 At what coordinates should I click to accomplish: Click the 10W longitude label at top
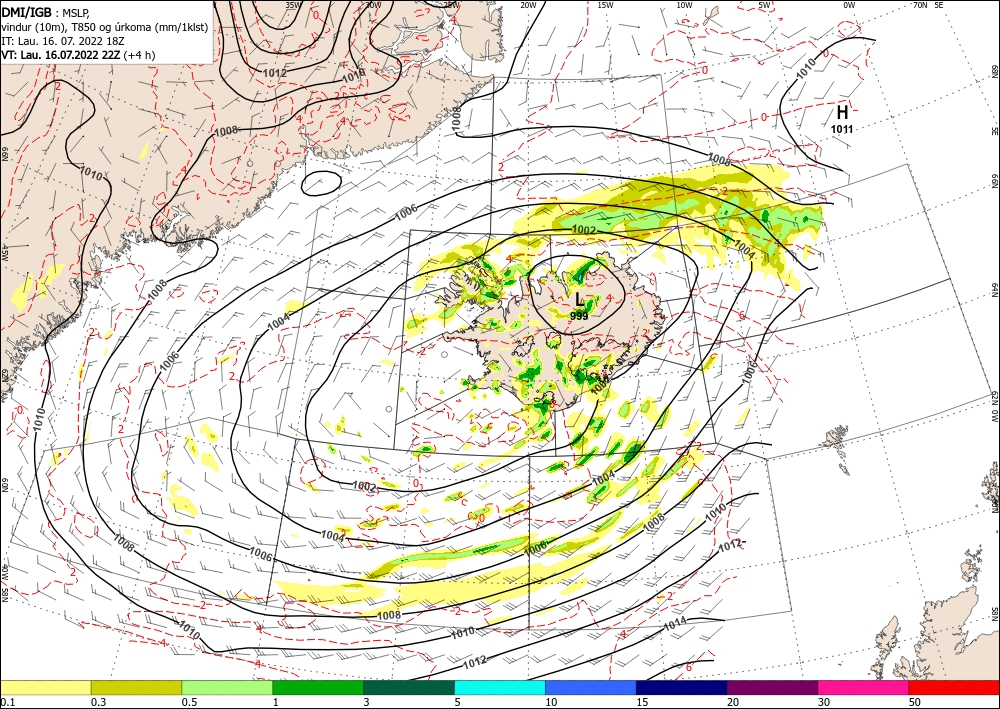[684, 5]
